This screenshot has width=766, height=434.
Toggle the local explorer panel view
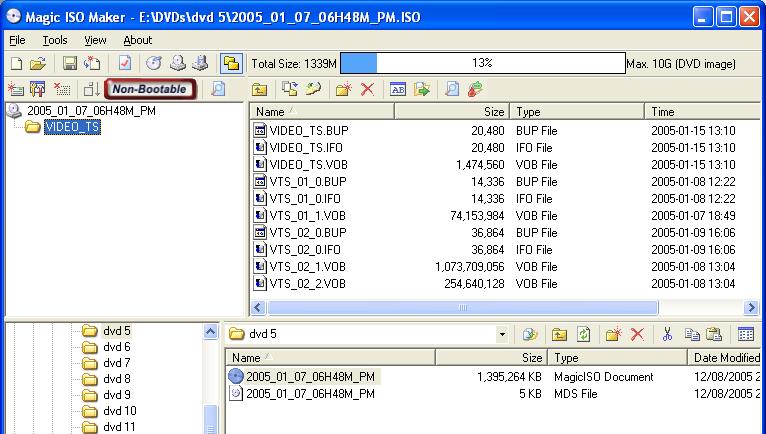point(232,64)
